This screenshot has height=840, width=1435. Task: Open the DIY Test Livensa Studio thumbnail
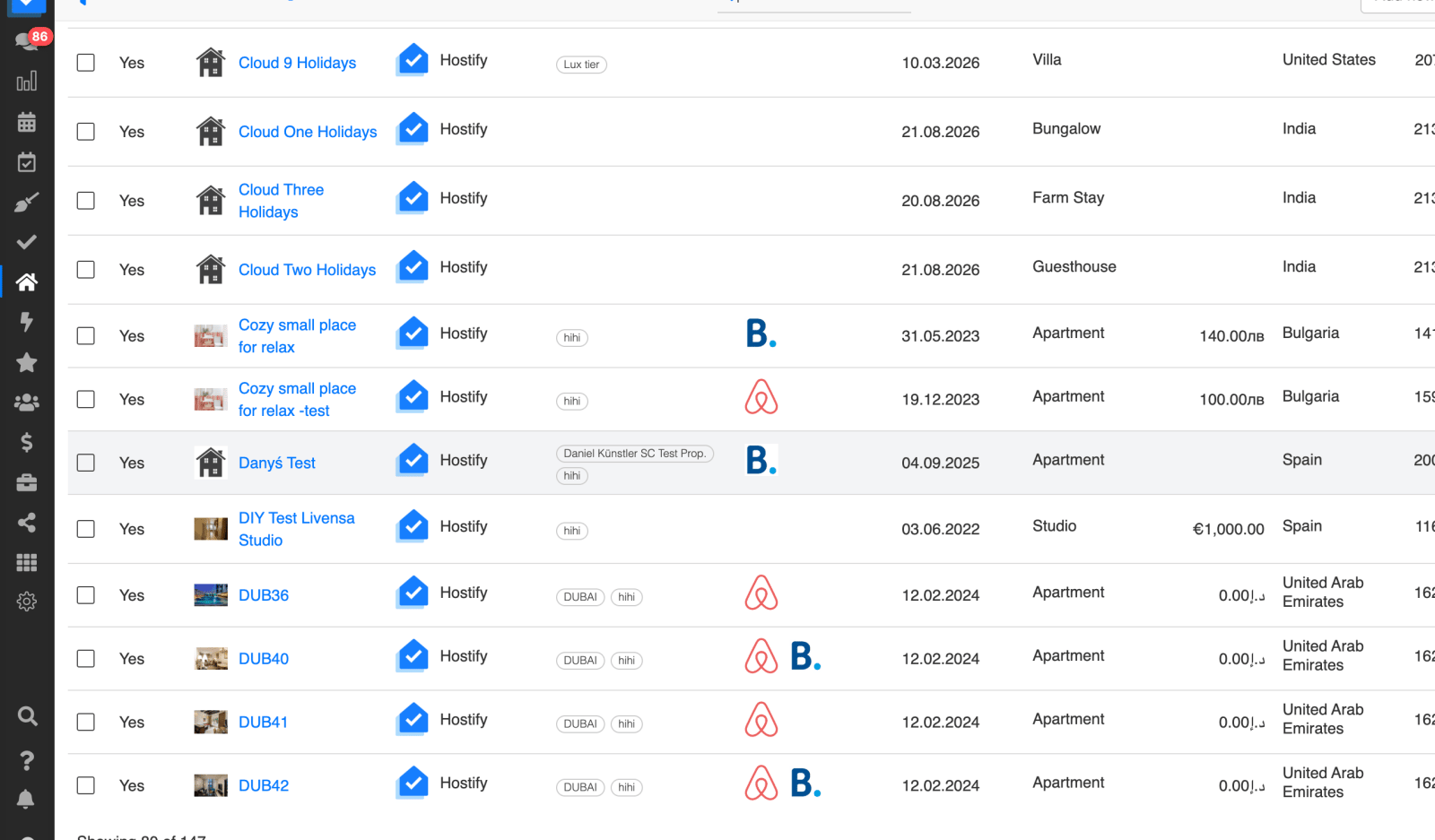pyautogui.click(x=211, y=529)
